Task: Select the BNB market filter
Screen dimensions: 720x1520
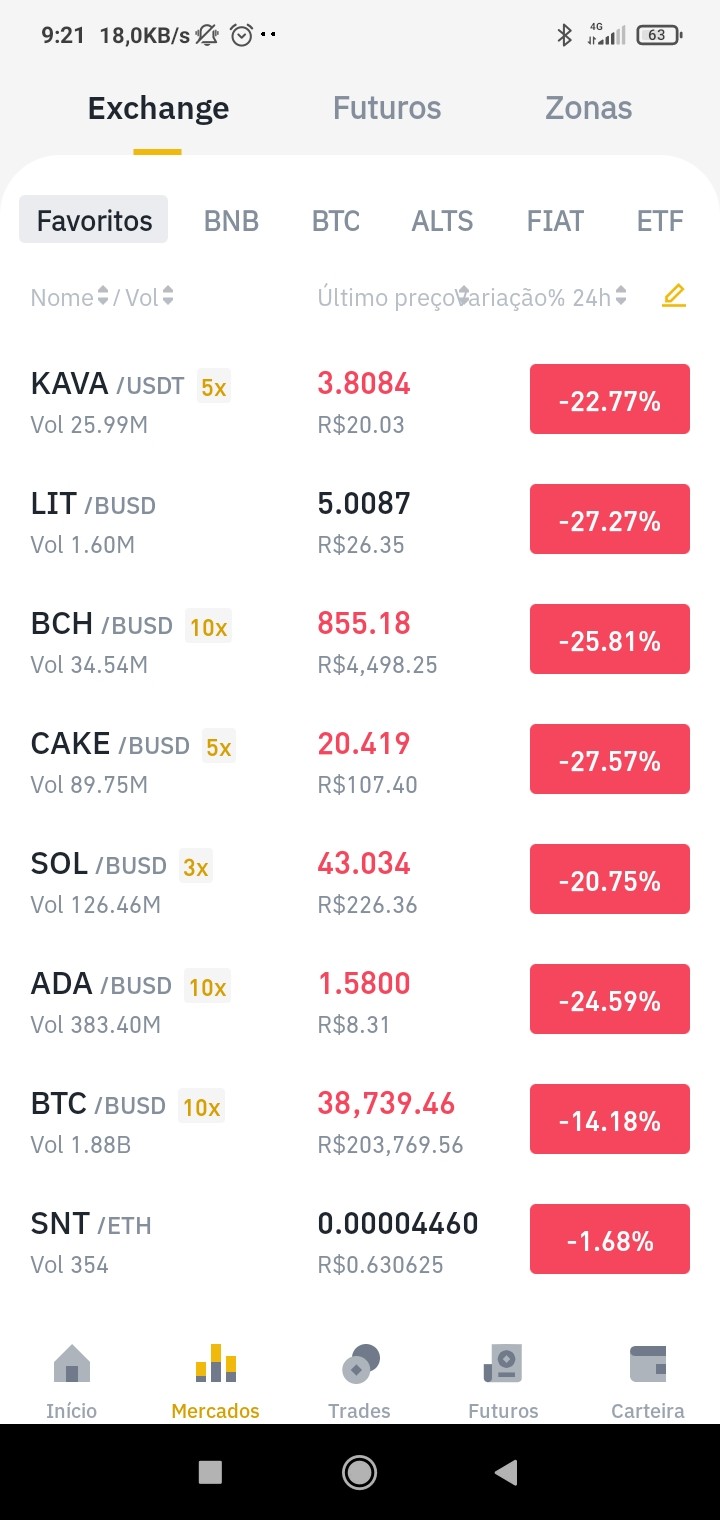Action: point(231,221)
